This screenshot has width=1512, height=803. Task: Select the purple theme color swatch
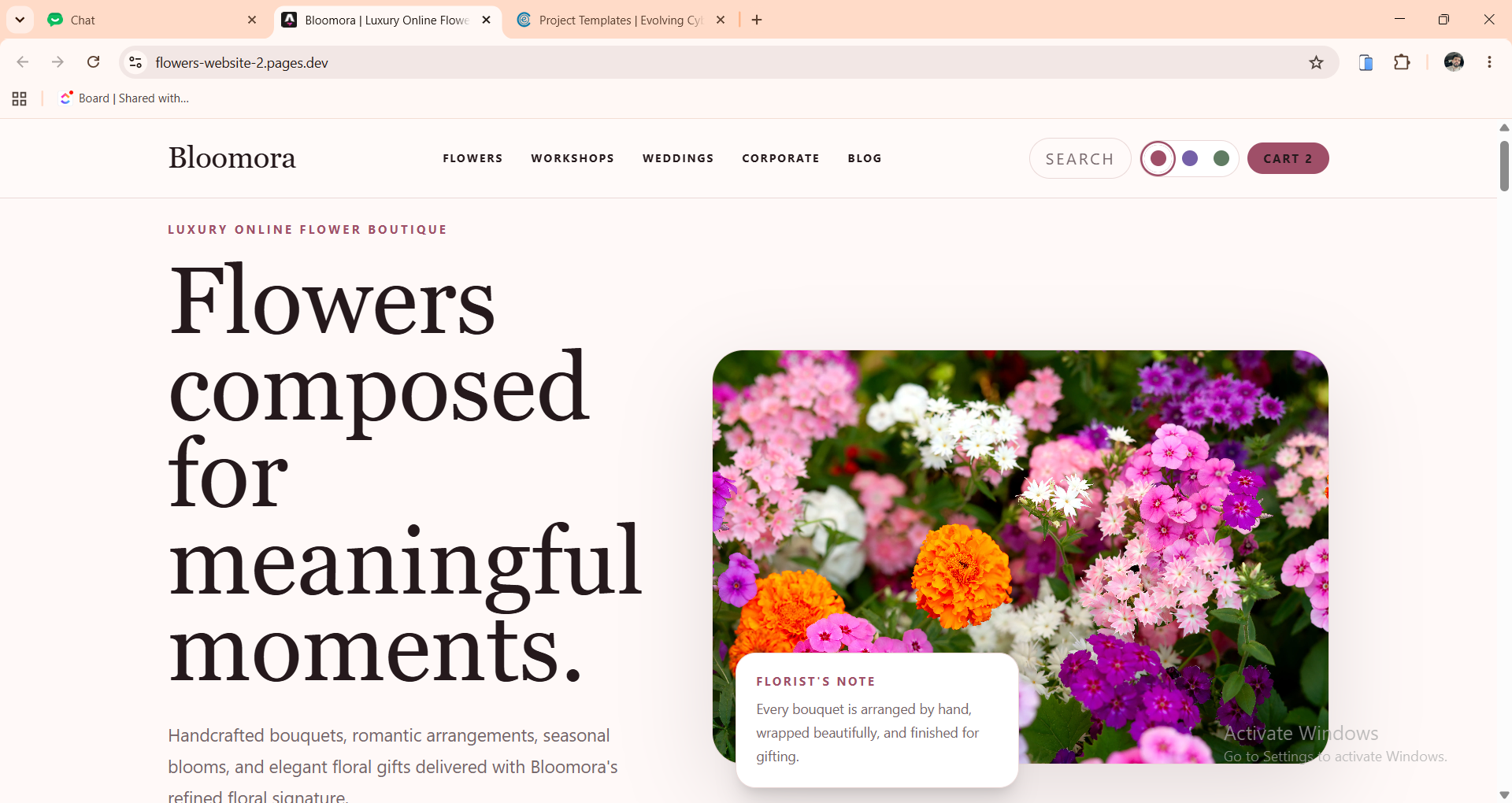tap(1190, 158)
